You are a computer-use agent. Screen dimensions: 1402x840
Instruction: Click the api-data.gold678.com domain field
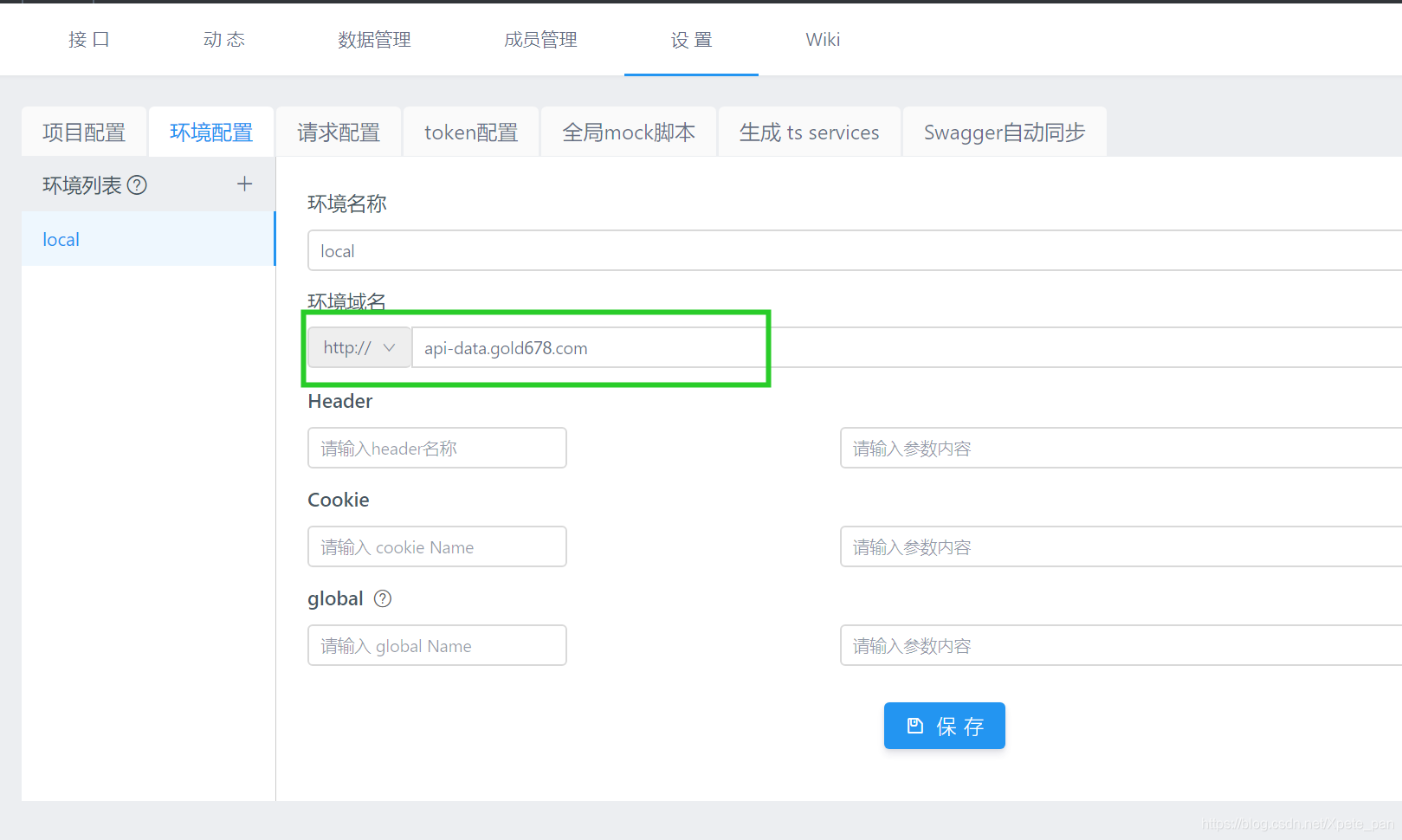pos(589,347)
